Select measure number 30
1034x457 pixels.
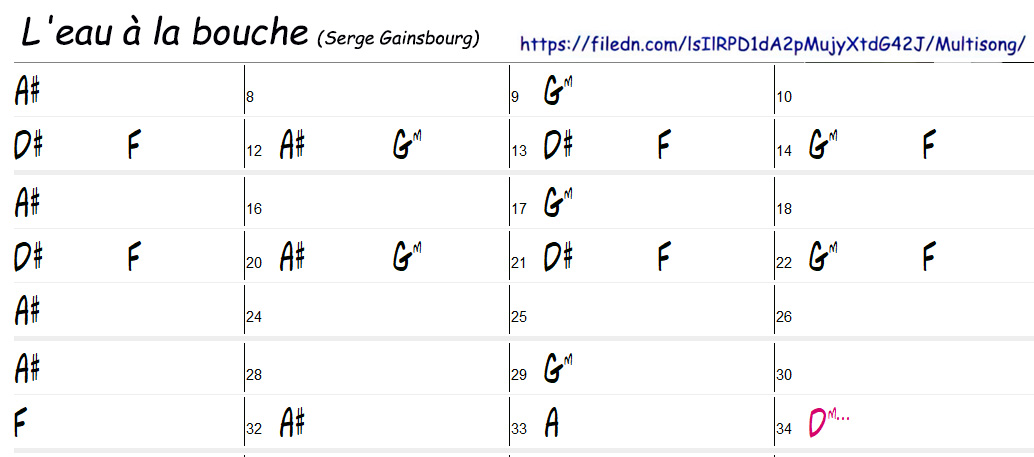[x=784, y=375]
